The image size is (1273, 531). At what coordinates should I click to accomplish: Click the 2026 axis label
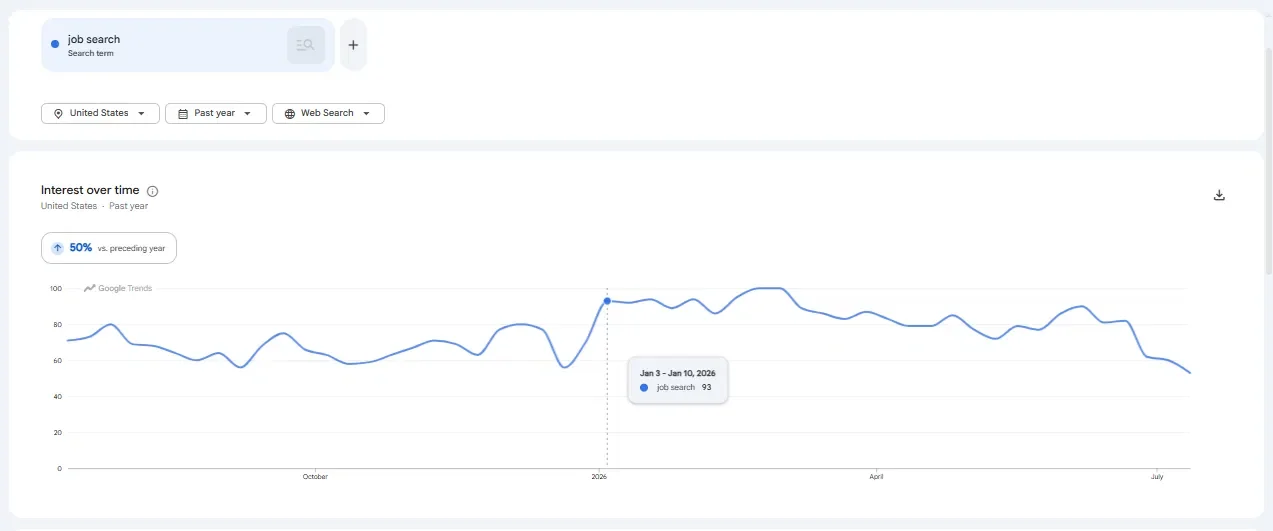[599, 477]
